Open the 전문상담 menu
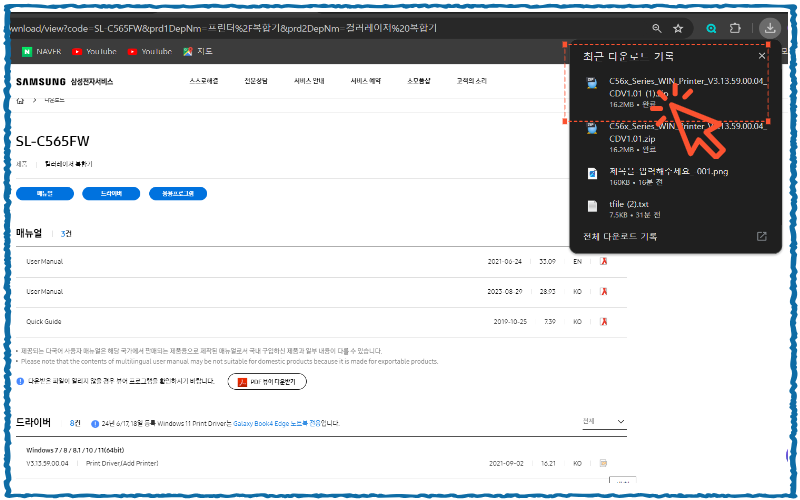 (x=256, y=81)
